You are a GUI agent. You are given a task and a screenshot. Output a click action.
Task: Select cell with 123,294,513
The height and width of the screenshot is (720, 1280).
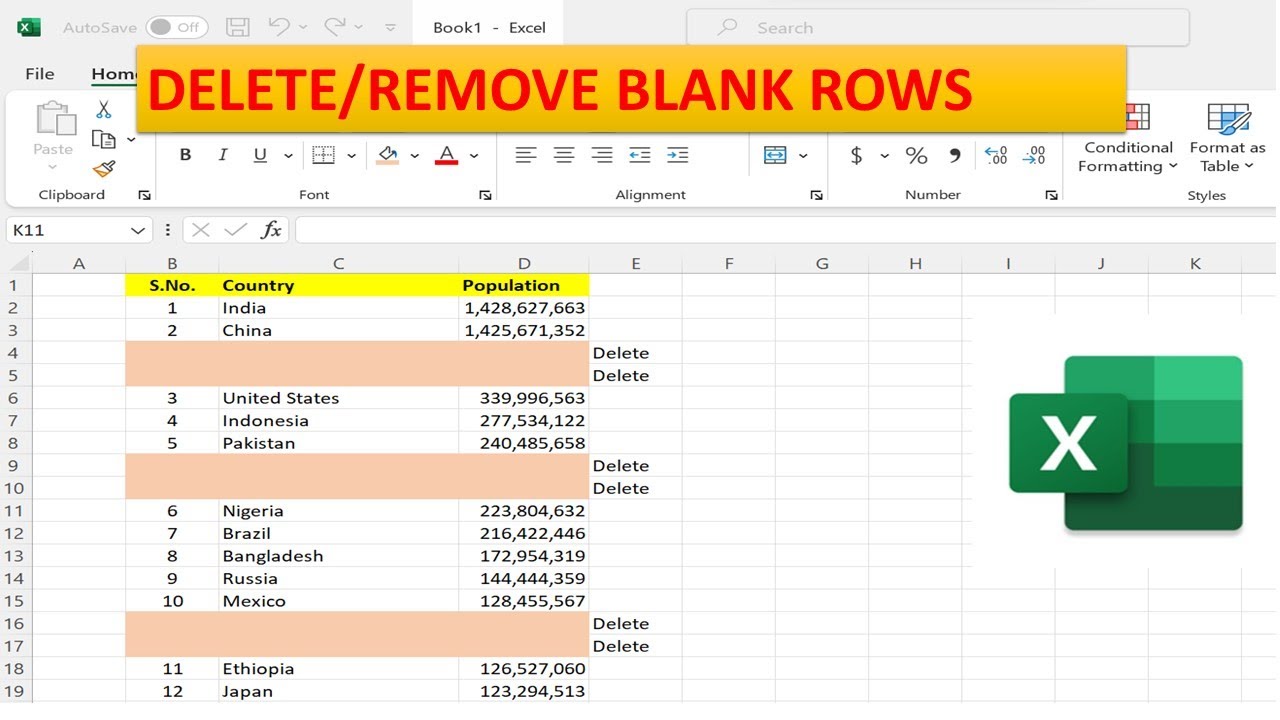(524, 691)
